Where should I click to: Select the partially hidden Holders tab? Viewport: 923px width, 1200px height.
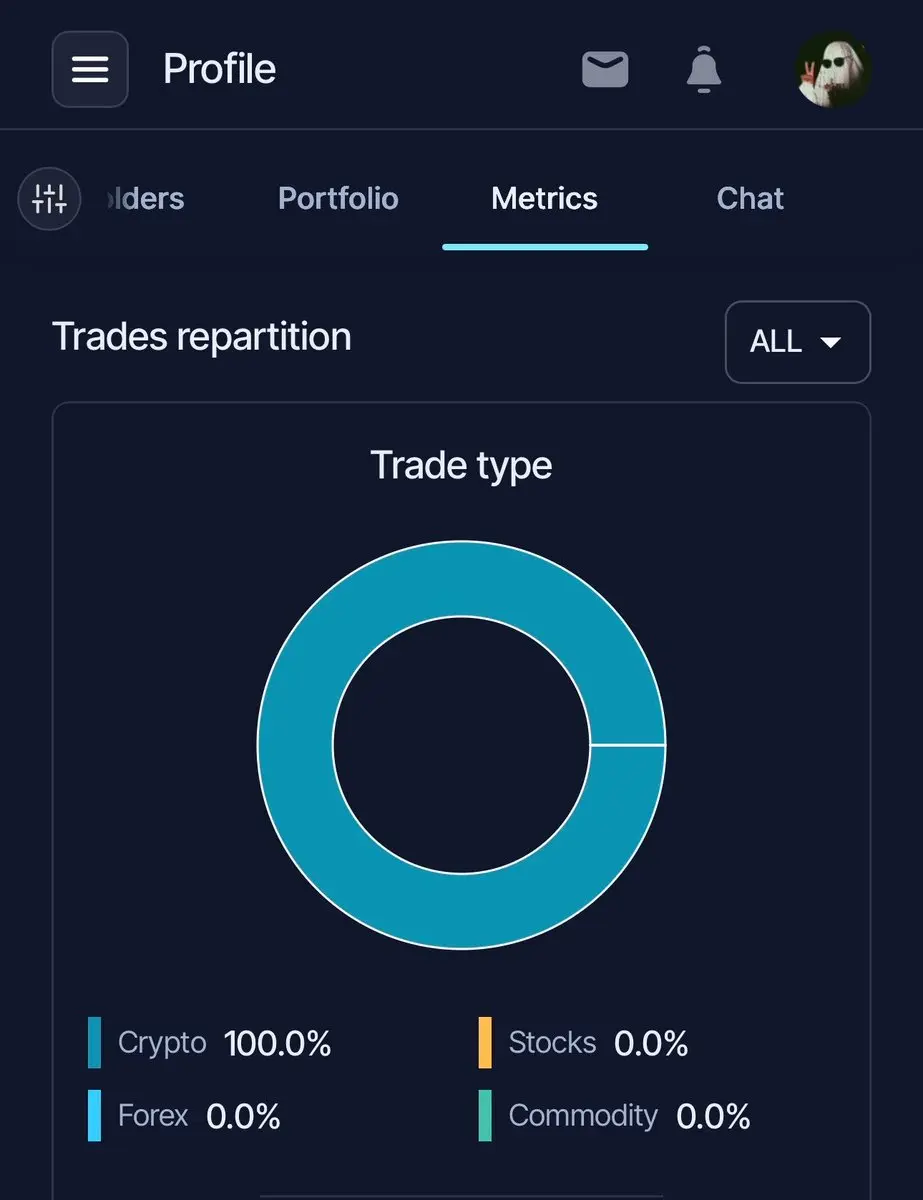(144, 198)
